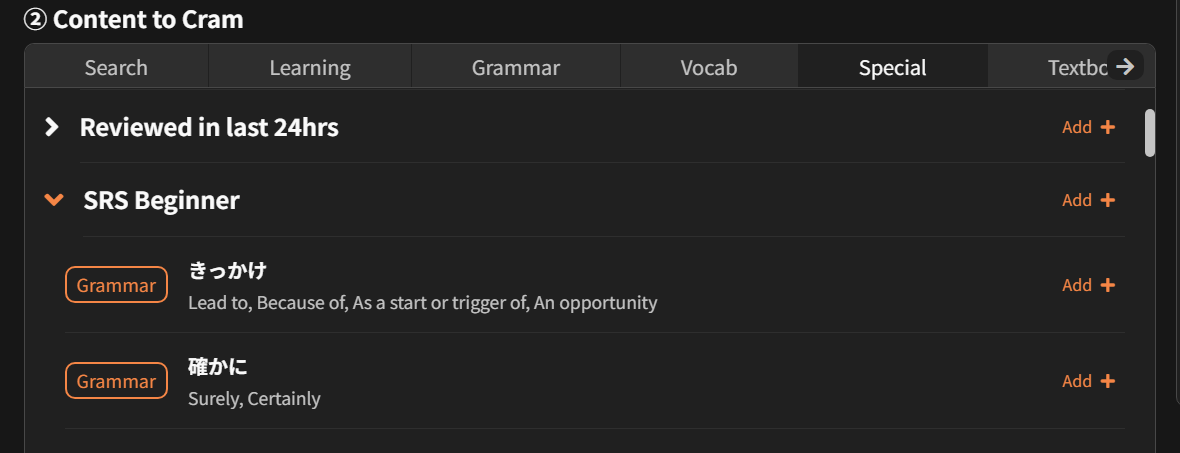Go to the Vocab tab
The image size is (1180, 453).
[709, 68]
